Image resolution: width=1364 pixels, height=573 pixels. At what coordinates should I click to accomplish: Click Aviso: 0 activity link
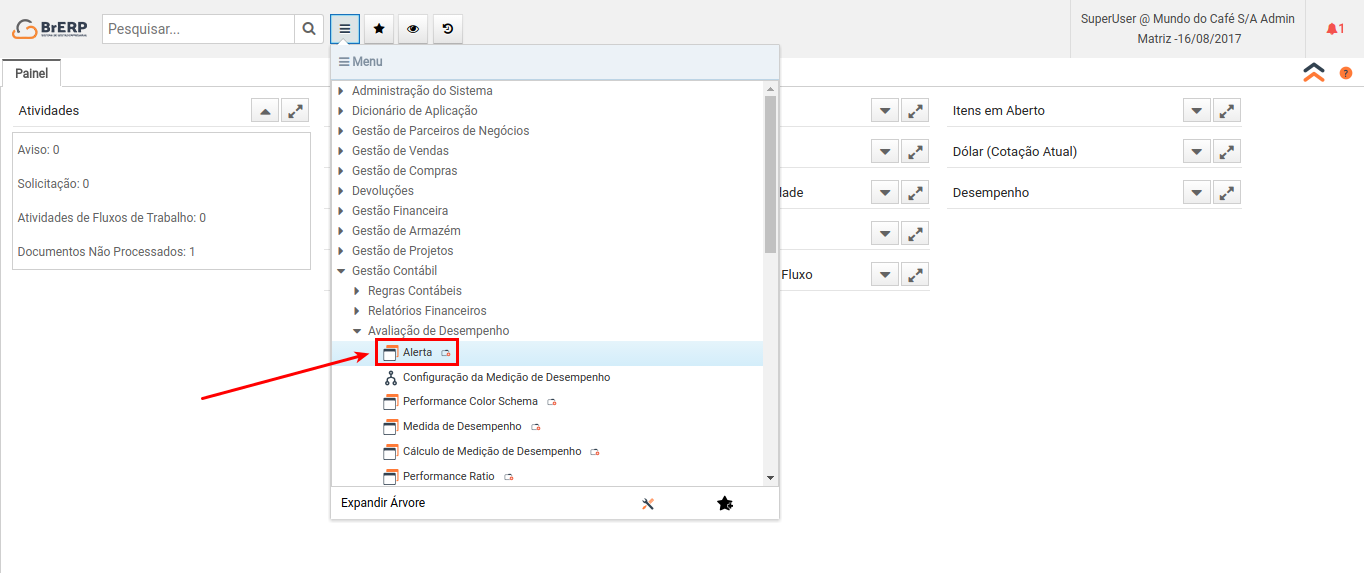click(39, 150)
